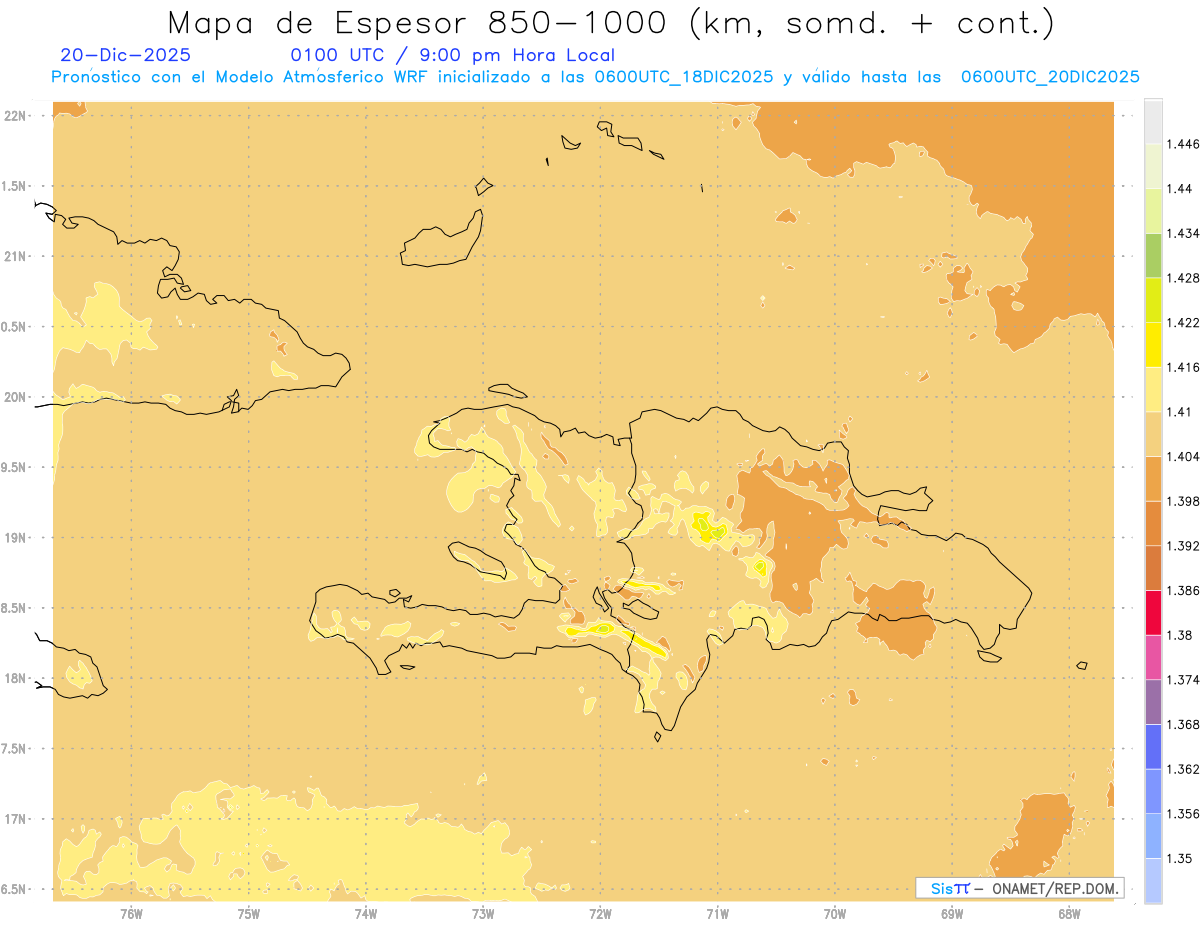
Task: Click the '19N' latitude label
Action: coord(17,538)
